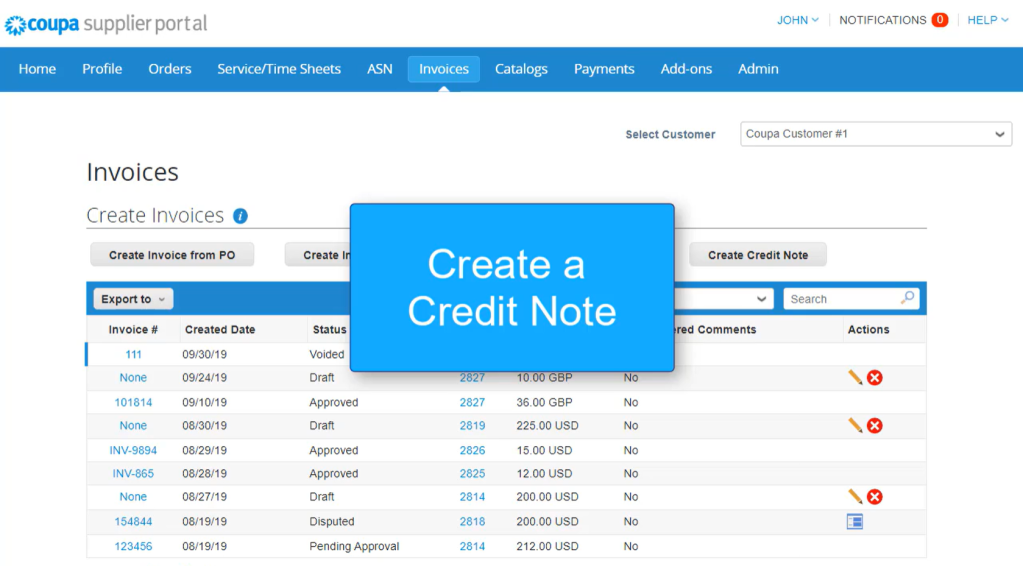Delete the 08/27/19 draft invoice
This screenshot has height=566, width=1023.
click(875, 497)
